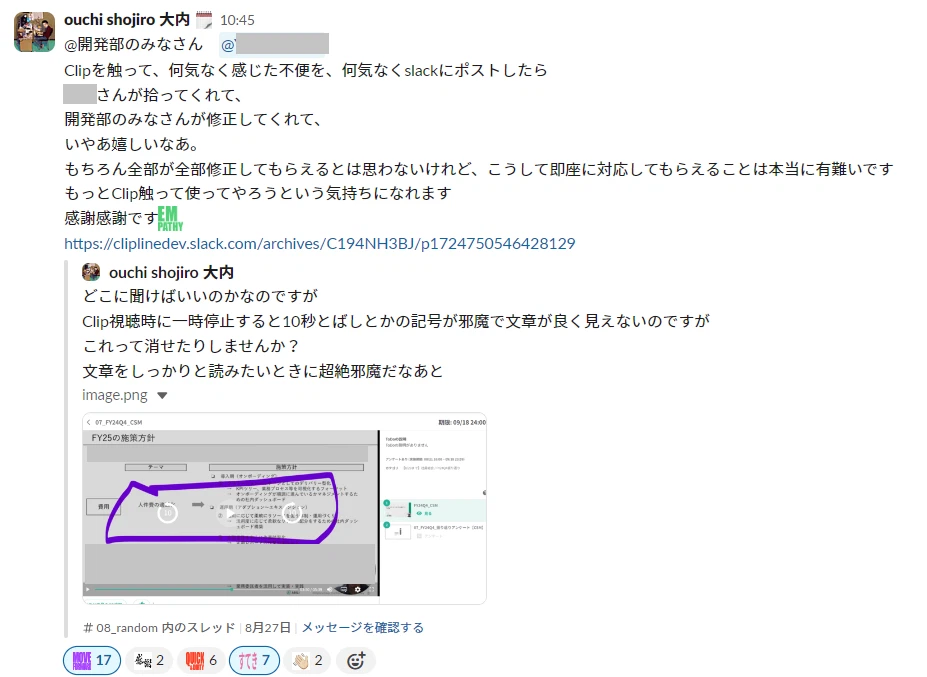
Task: Click the author name ouchi shojiro 大内
Action: tap(127, 20)
